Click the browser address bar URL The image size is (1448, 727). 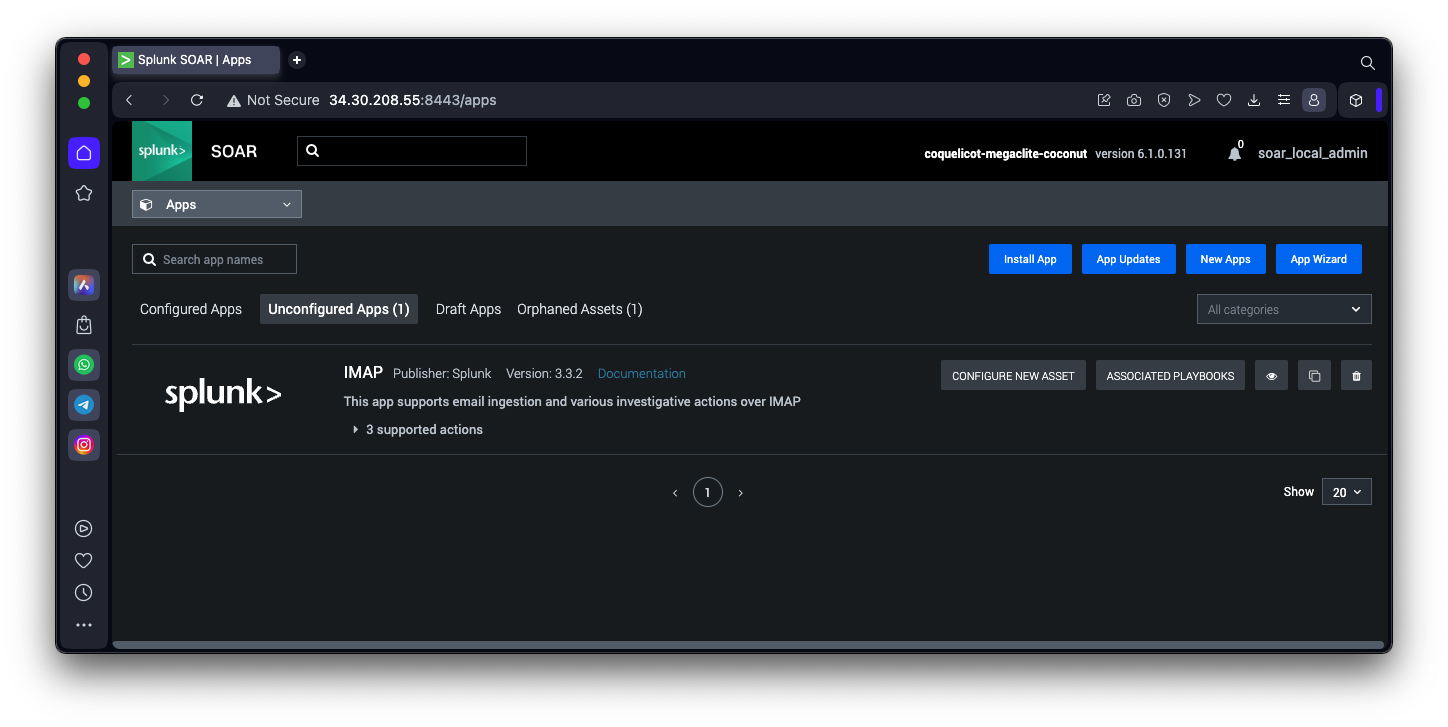[412, 100]
